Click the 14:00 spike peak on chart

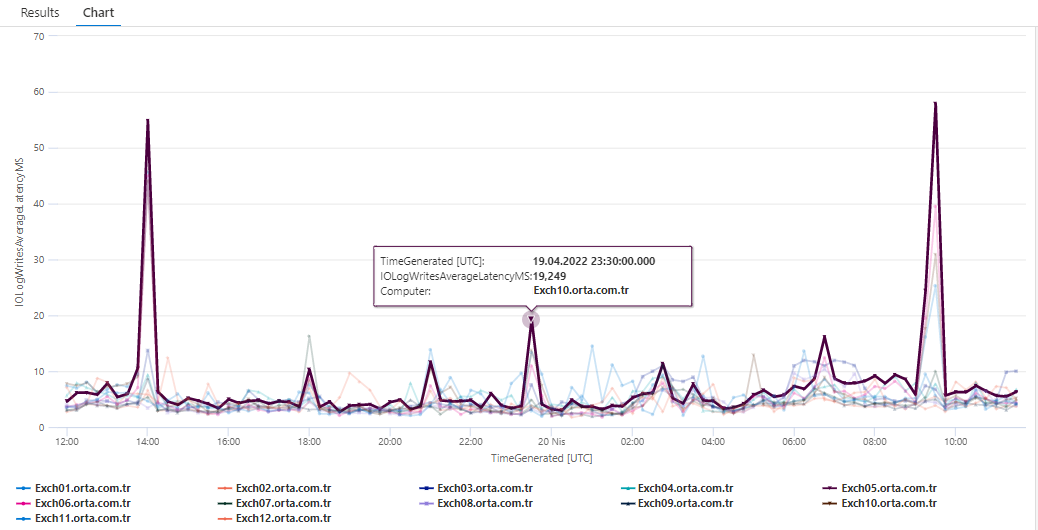click(x=148, y=120)
